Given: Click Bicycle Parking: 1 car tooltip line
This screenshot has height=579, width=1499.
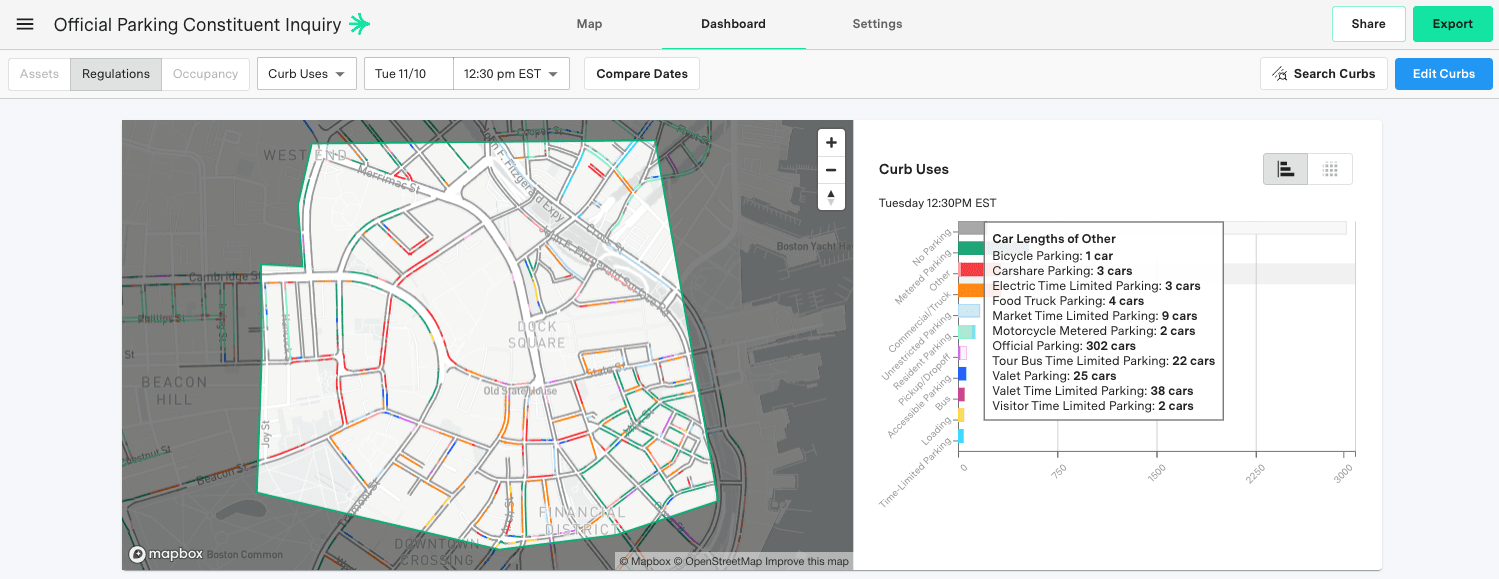Looking at the screenshot, I should point(1052,256).
